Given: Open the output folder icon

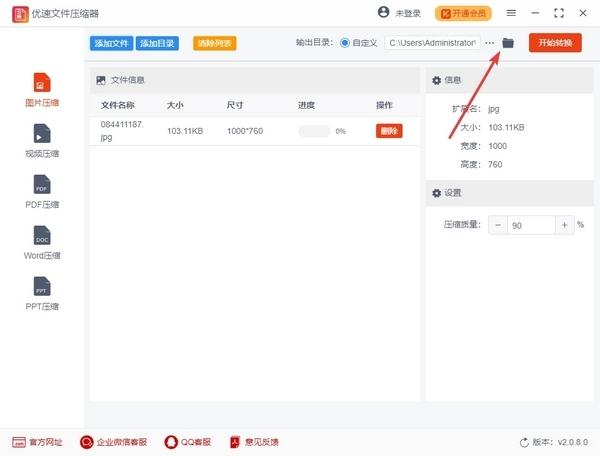Looking at the screenshot, I should (x=508, y=43).
